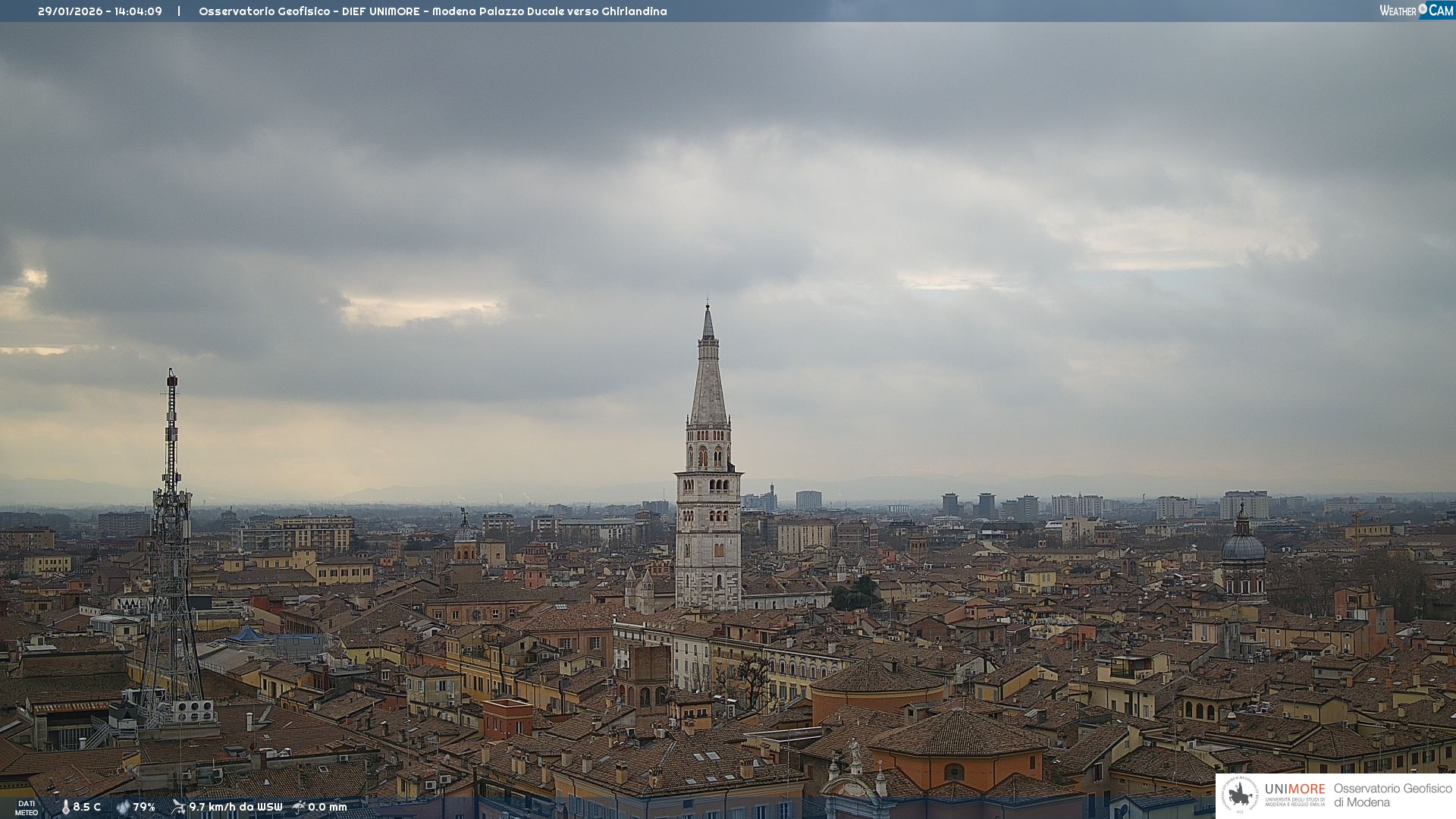Click the DATI METEO label
This screenshot has height=819, width=1456.
click(26, 808)
